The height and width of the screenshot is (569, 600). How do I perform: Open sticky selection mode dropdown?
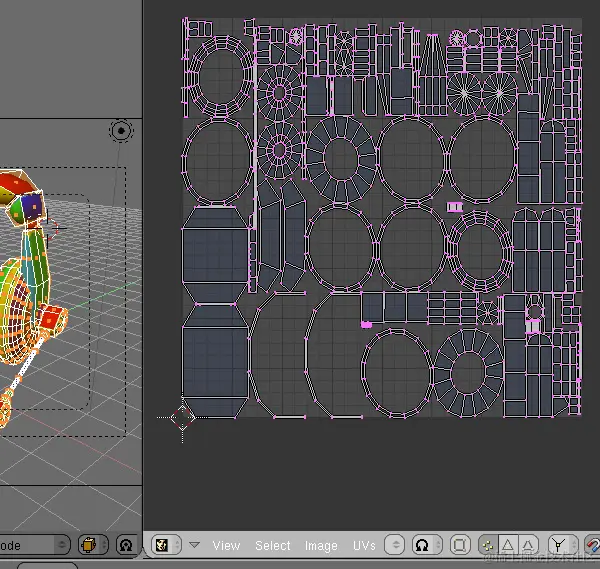pyautogui.click(x=562, y=545)
